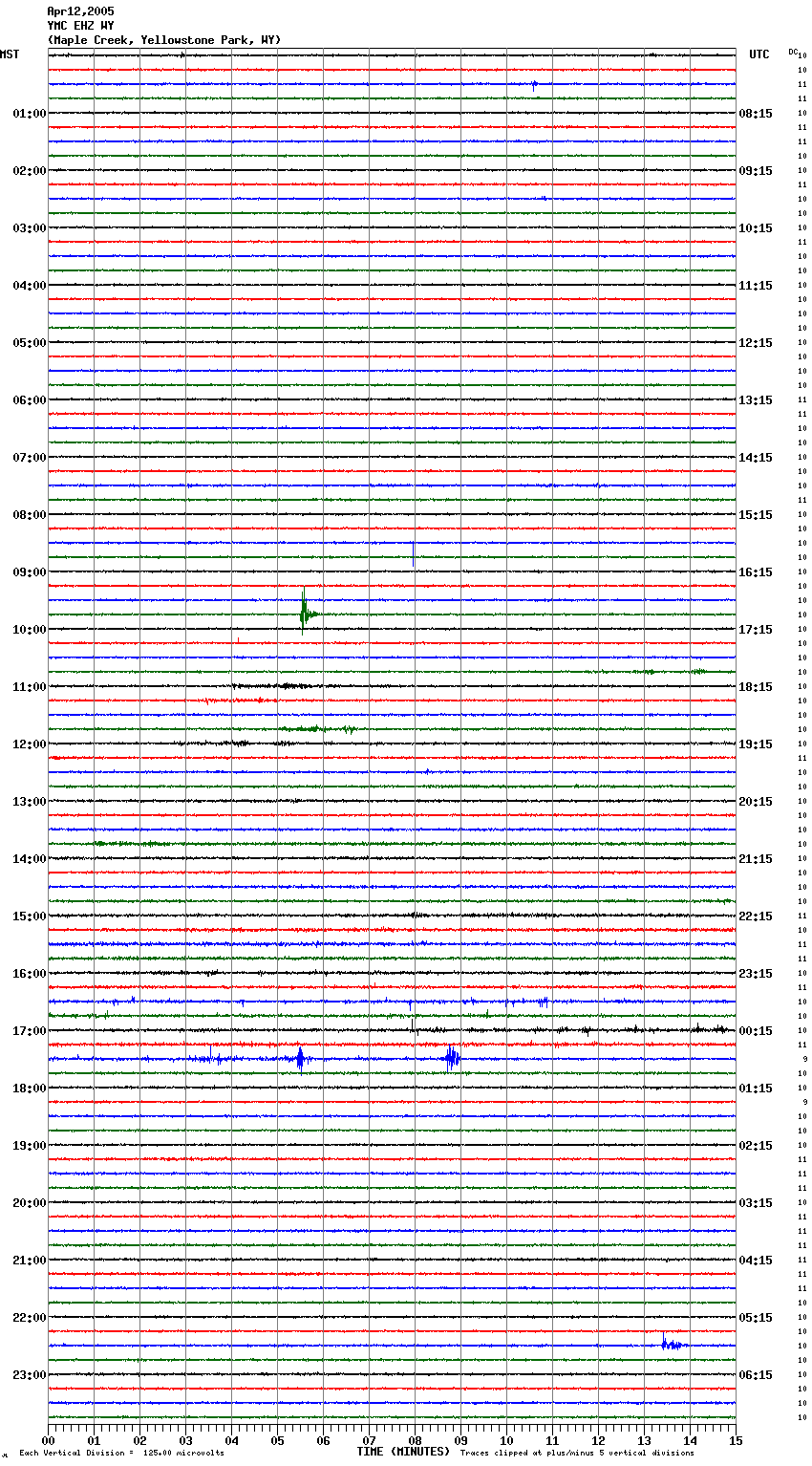Image resolution: width=812 pixels, height=1466 pixels.
Task: Click the 'TIME (MINUTES)' axis title
Action: [x=403, y=1452]
